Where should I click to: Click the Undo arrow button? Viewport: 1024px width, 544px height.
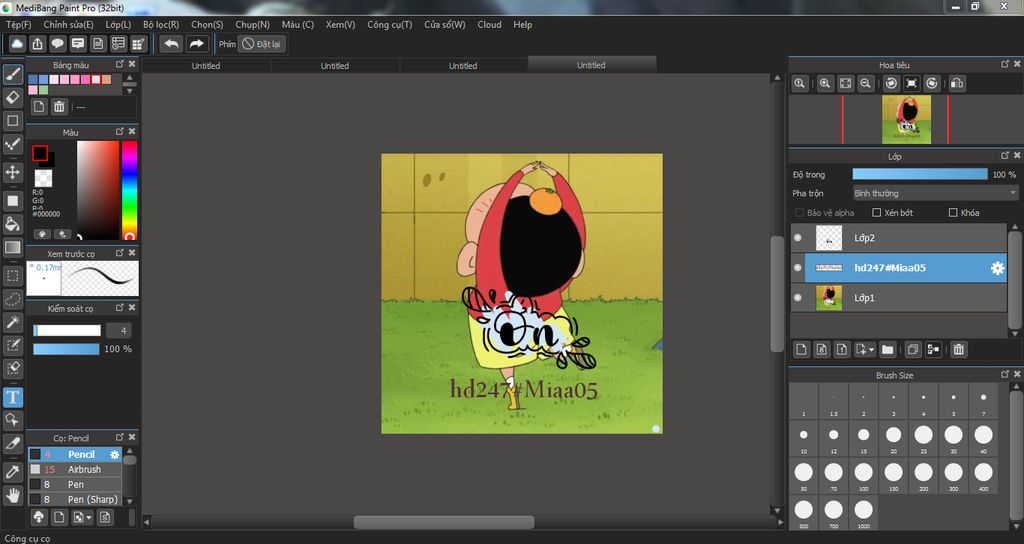coord(172,44)
